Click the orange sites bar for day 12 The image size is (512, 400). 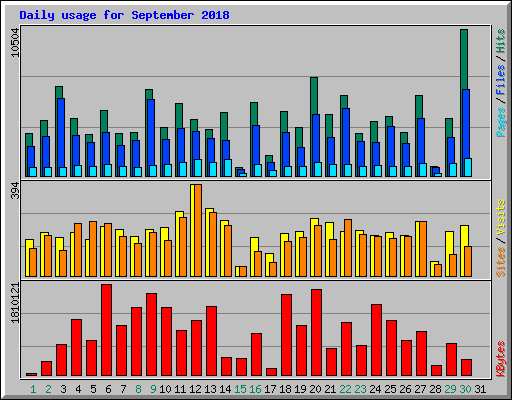(198, 230)
